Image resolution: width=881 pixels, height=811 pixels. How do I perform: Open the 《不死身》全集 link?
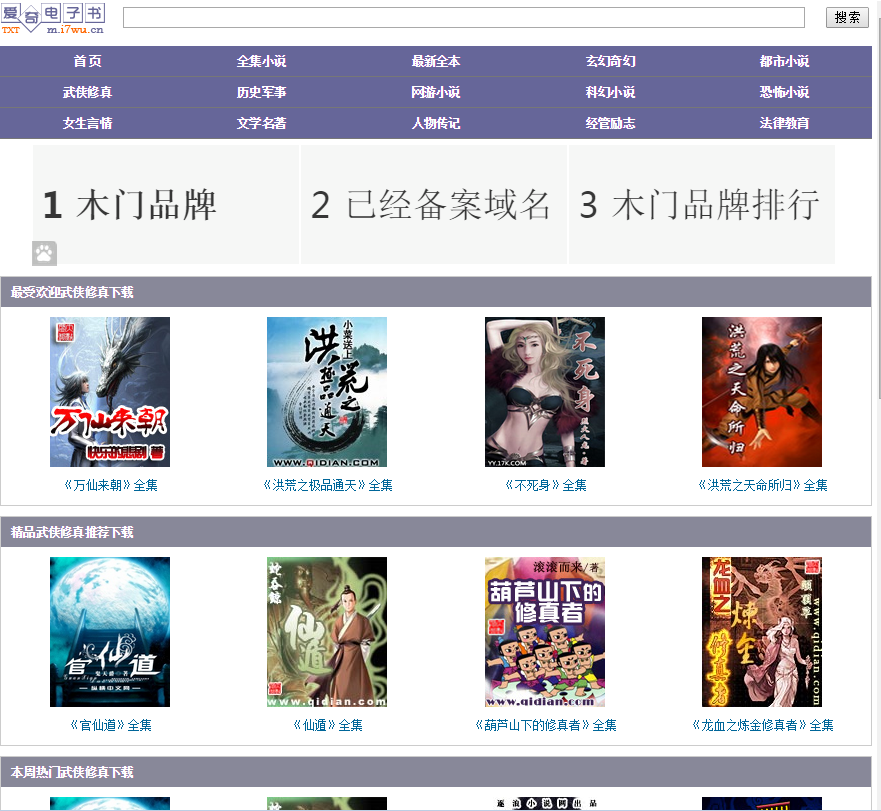click(x=545, y=485)
